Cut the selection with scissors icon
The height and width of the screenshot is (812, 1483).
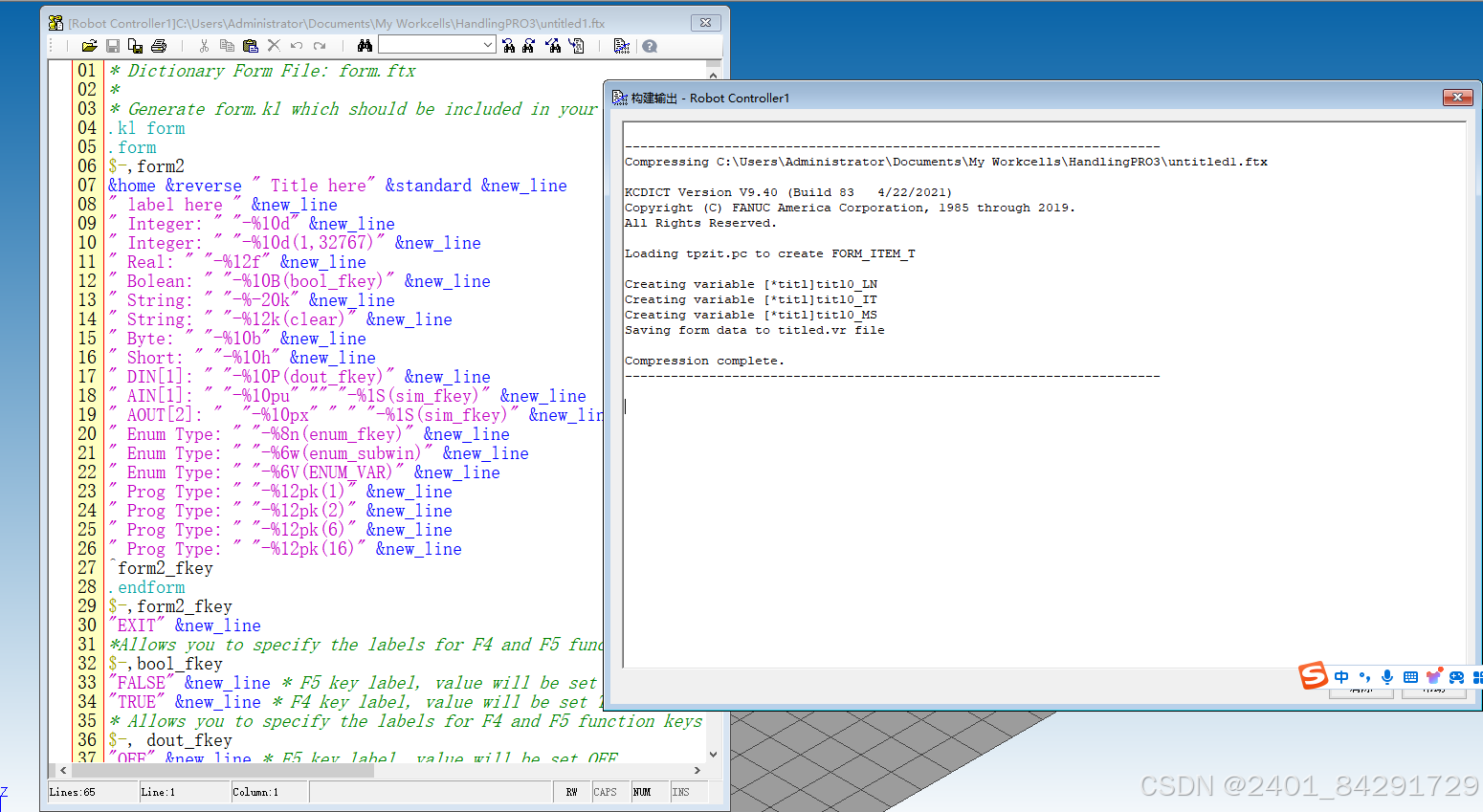click(204, 46)
